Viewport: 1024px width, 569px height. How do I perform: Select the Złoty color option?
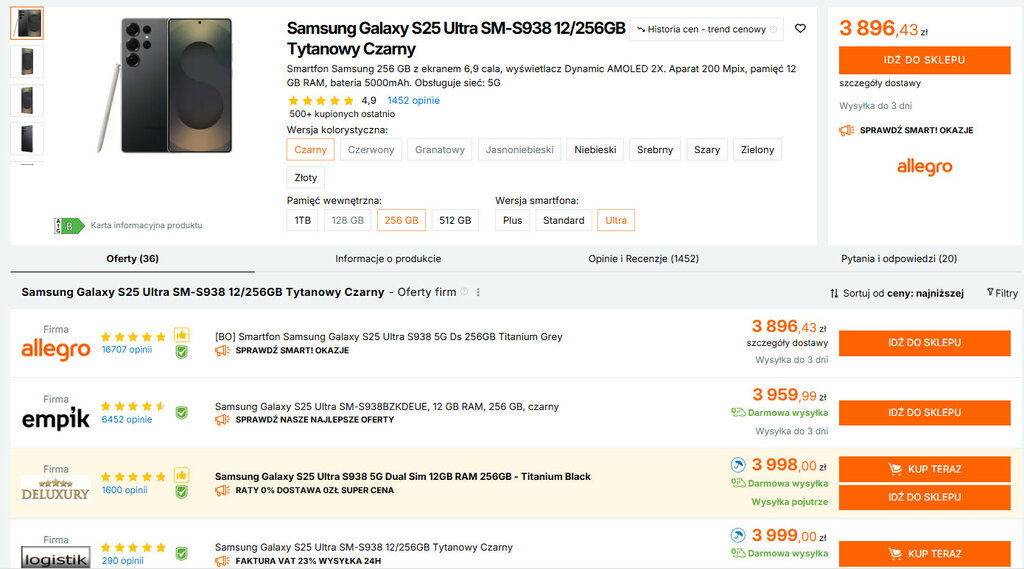tap(306, 178)
